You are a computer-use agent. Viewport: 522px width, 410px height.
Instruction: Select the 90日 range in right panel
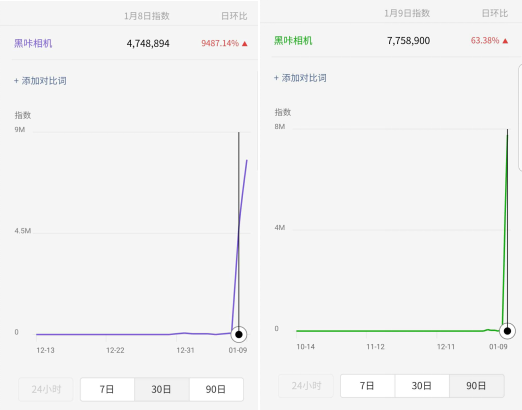477,386
